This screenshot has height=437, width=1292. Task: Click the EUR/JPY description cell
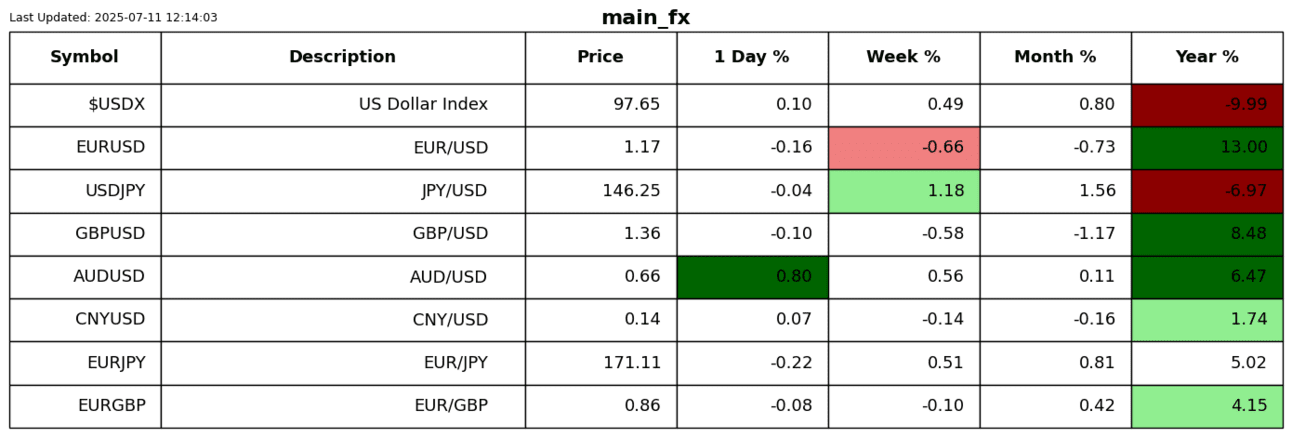click(x=342, y=363)
